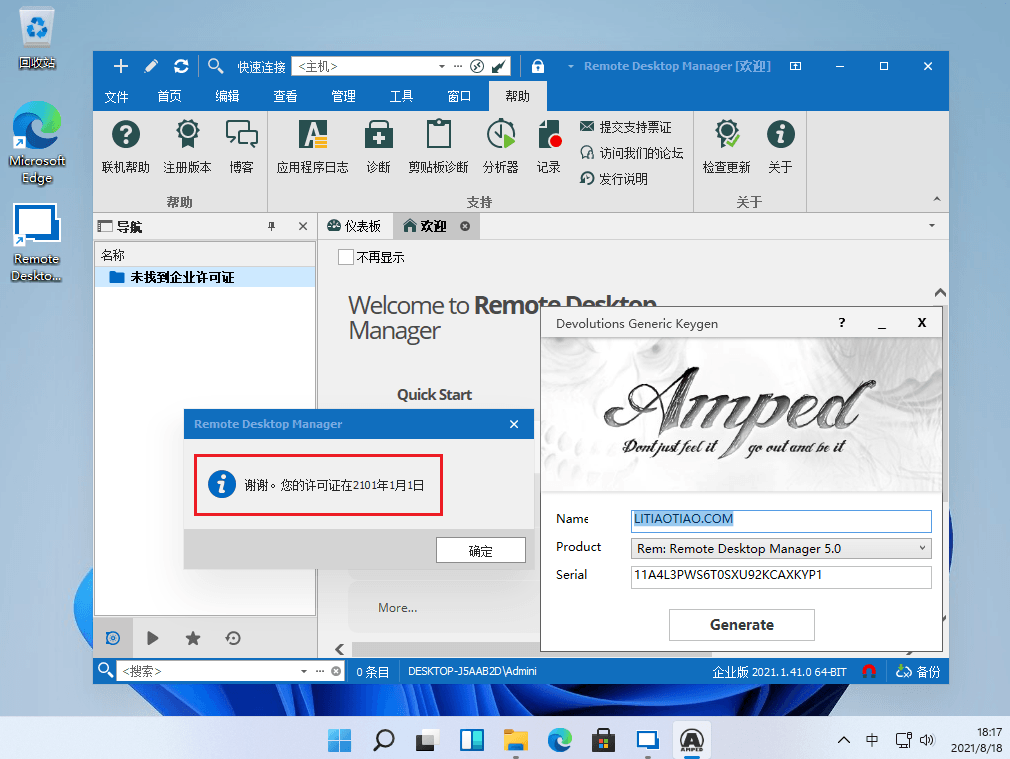The image size is (1010, 759).
Task: Open Microsoft Store from the taskbar
Action: pos(604,740)
